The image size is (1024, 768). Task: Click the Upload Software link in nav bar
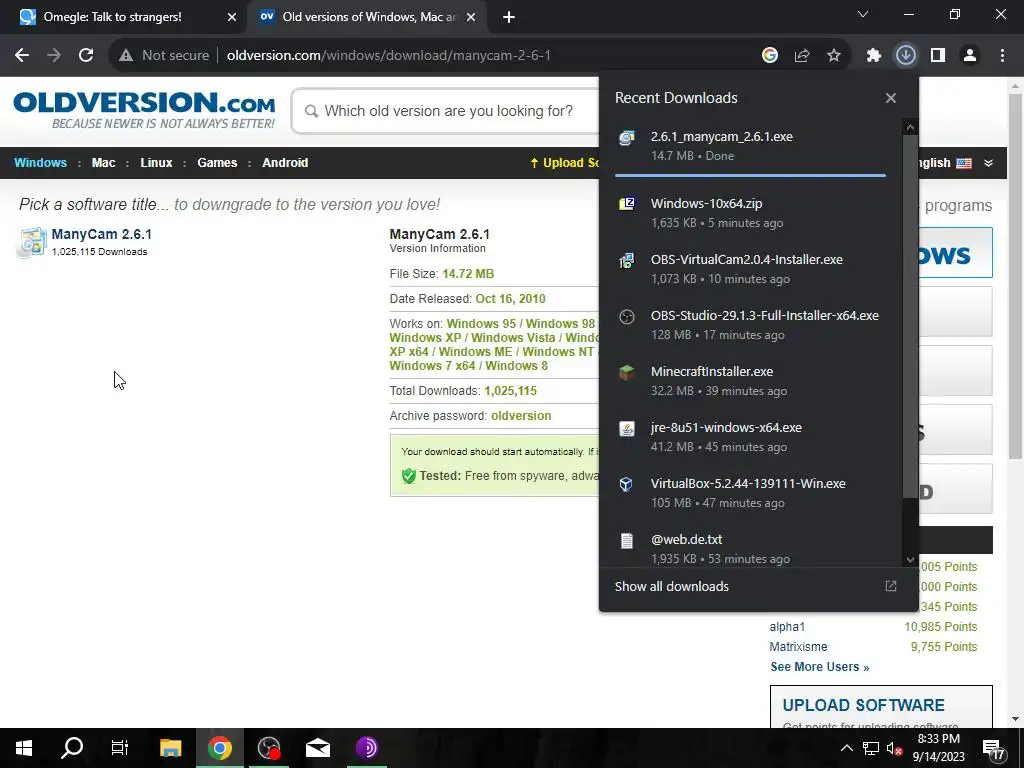coord(564,163)
